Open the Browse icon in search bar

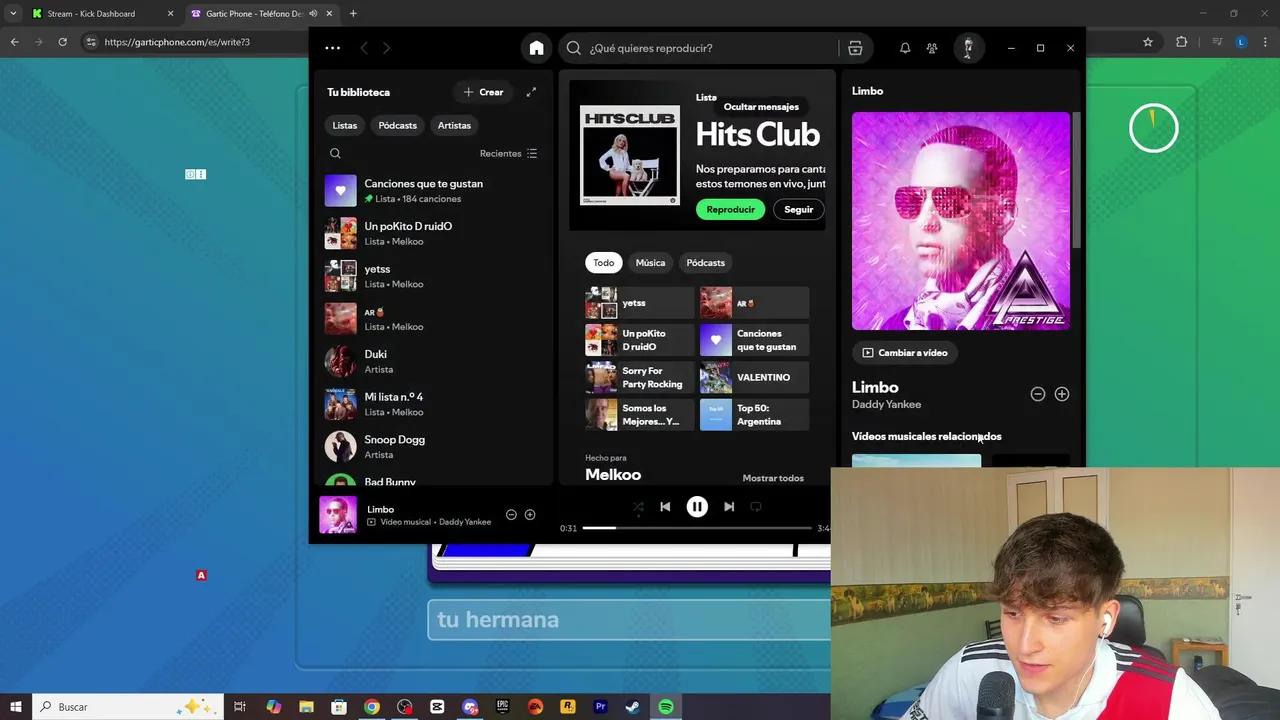tap(855, 48)
